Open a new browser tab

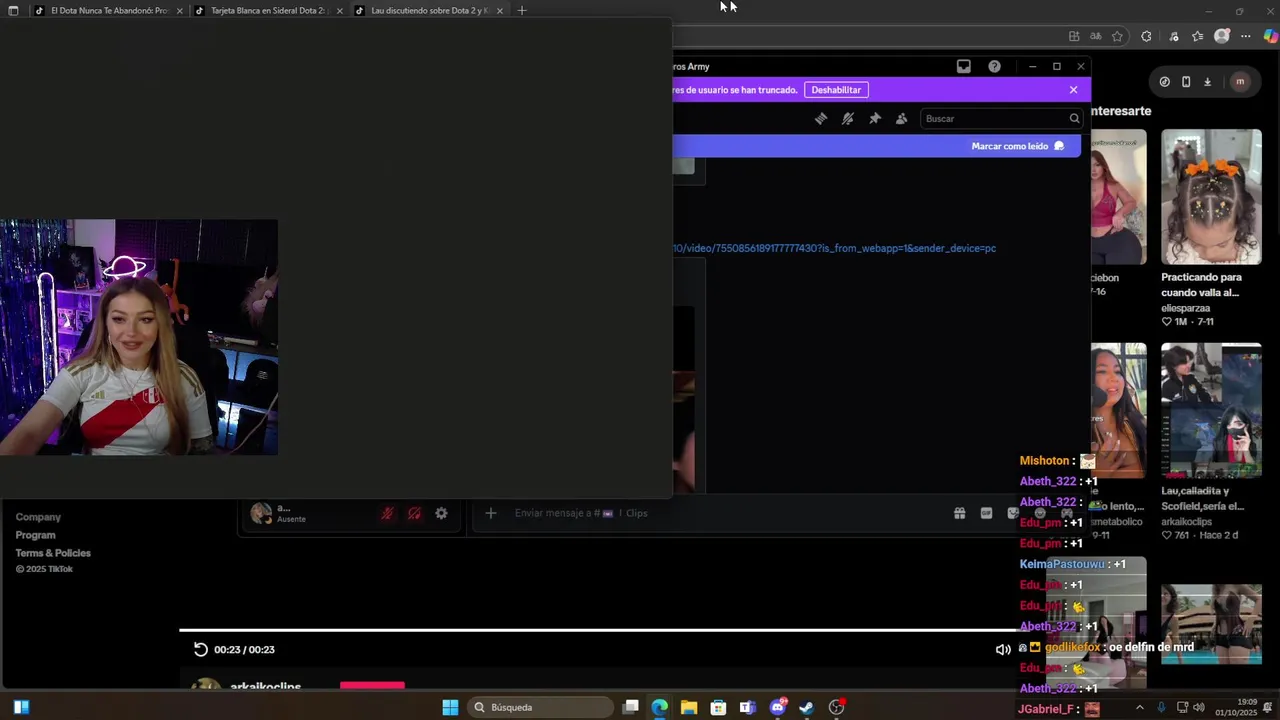click(x=521, y=10)
